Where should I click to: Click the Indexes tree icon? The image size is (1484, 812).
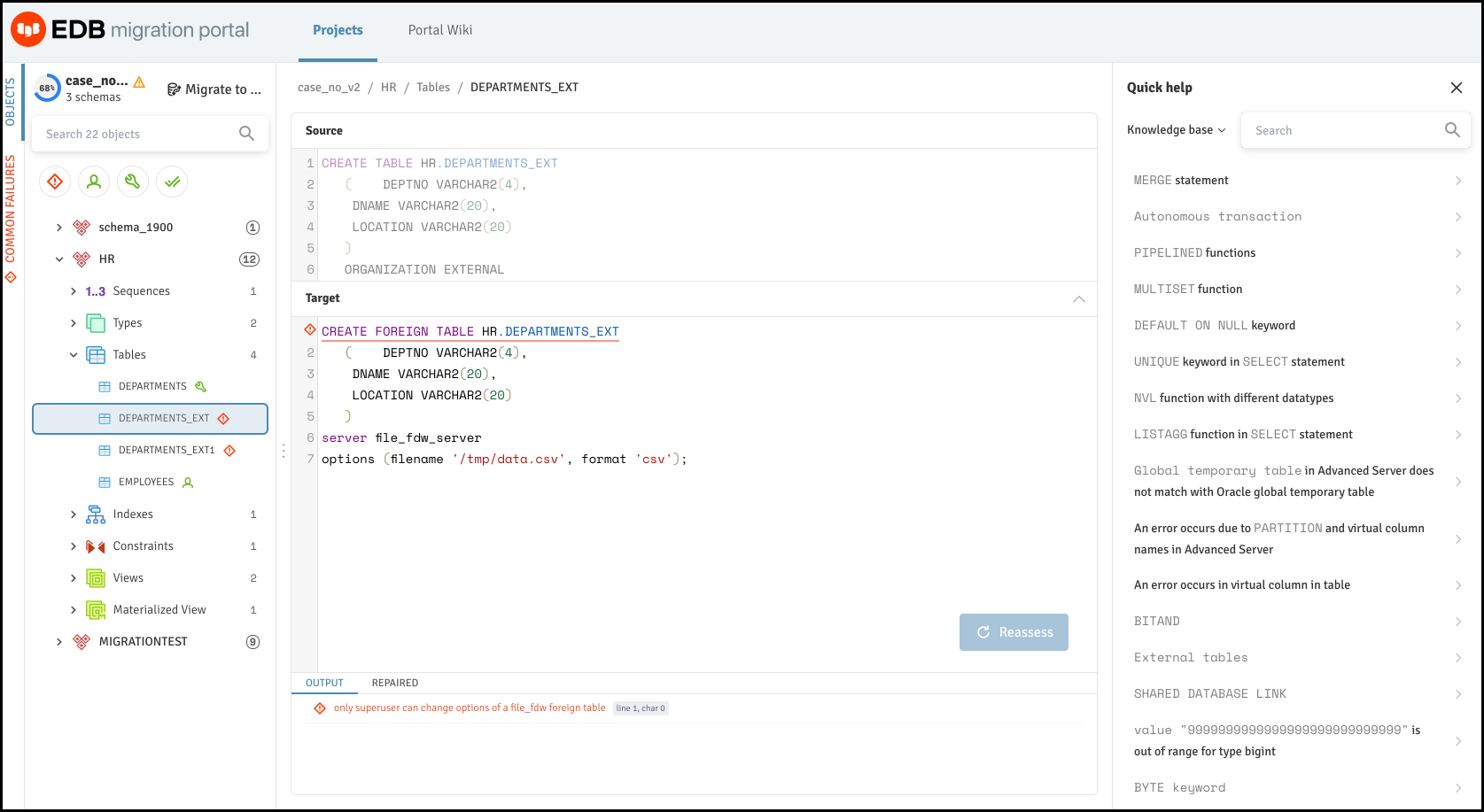(95, 514)
